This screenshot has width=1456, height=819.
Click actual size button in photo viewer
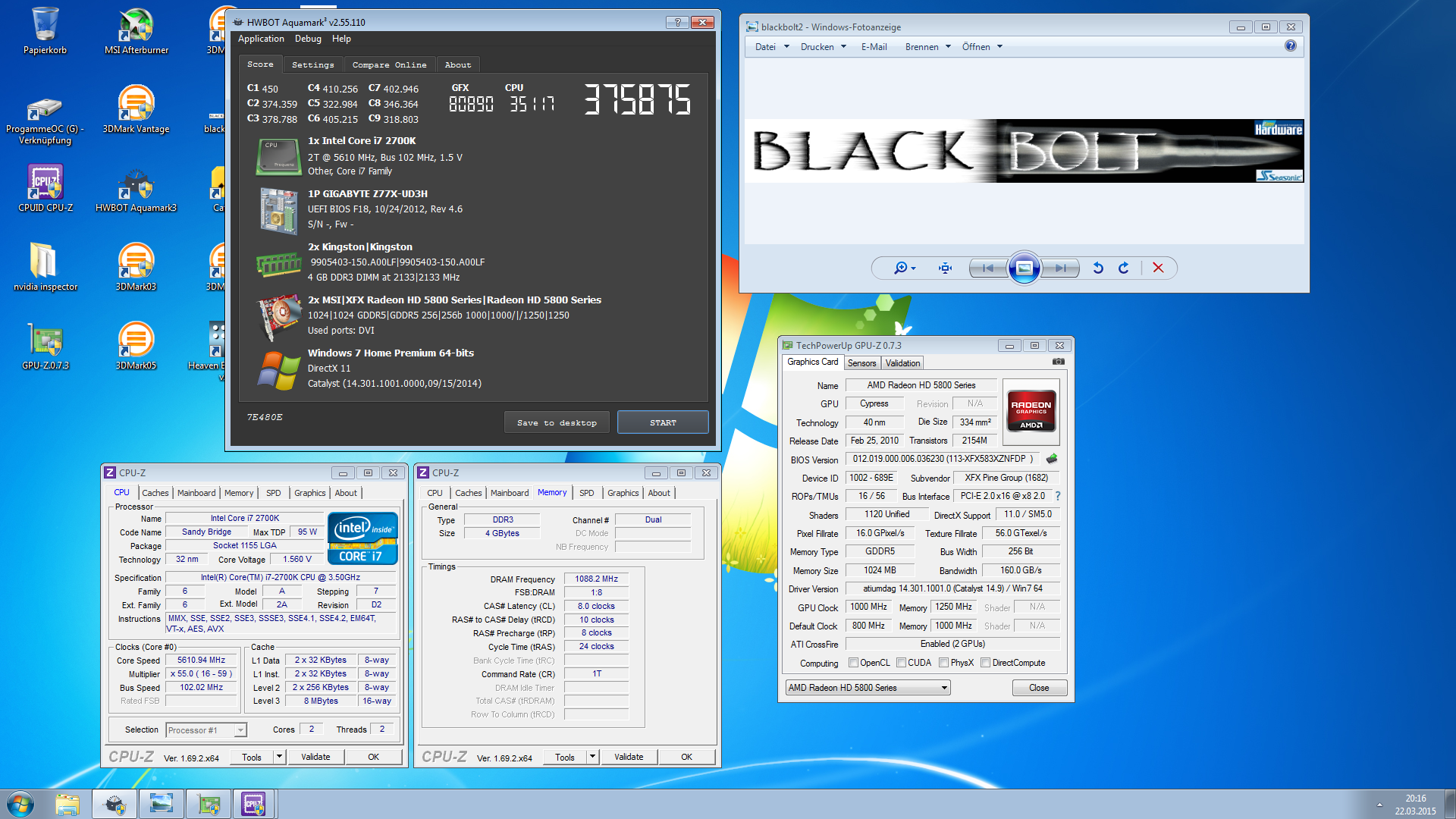pyautogui.click(x=945, y=268)
